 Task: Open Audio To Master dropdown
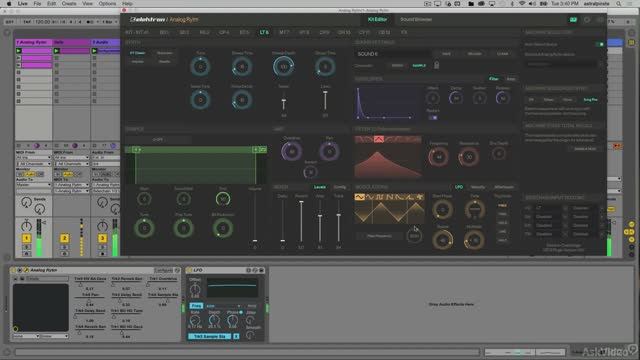coord(33,185)
